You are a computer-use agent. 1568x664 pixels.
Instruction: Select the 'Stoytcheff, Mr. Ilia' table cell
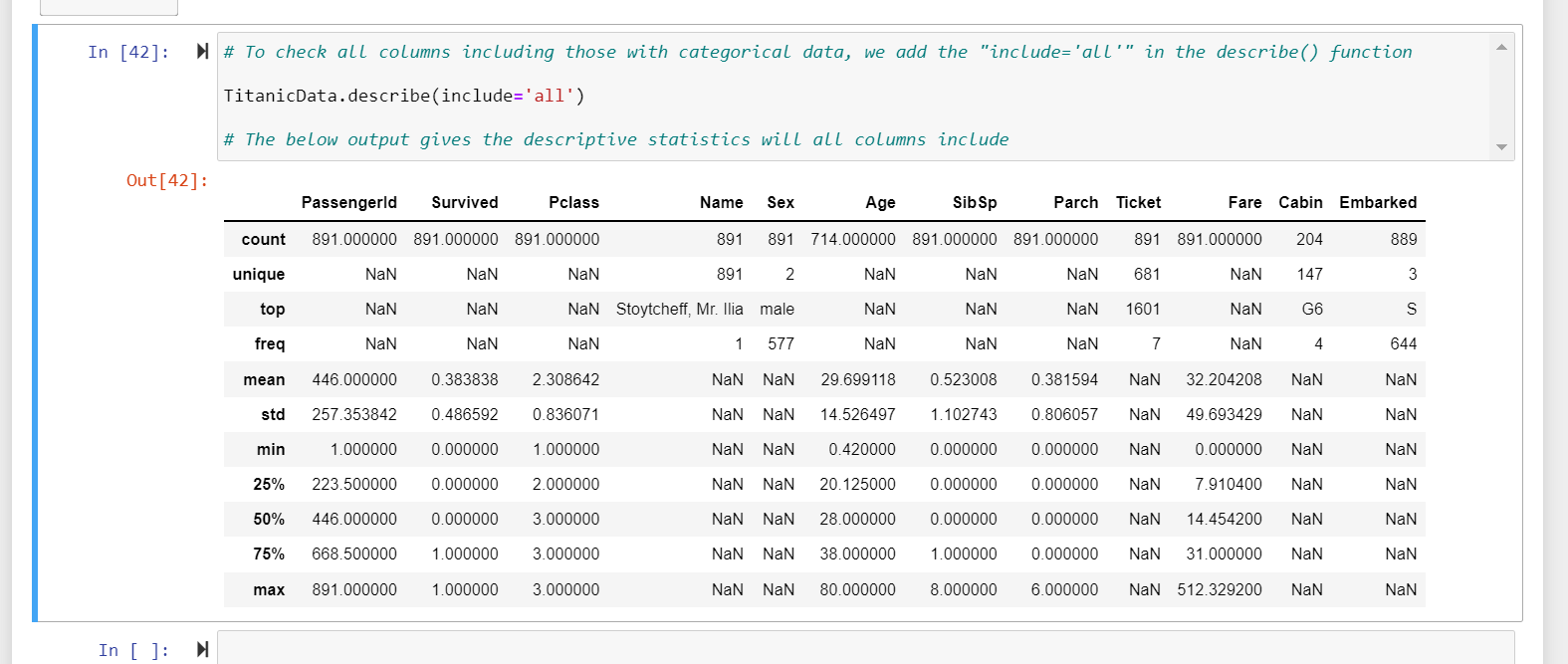tap(680, 309)
